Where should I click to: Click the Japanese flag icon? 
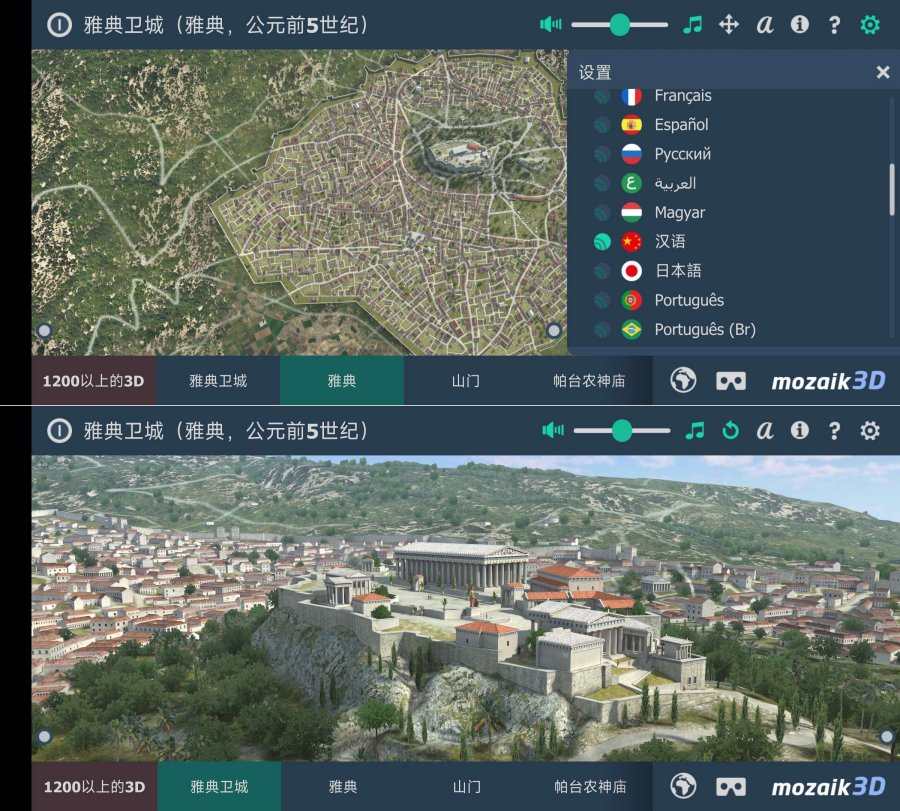pyautogui.click(x=631, y=271)
